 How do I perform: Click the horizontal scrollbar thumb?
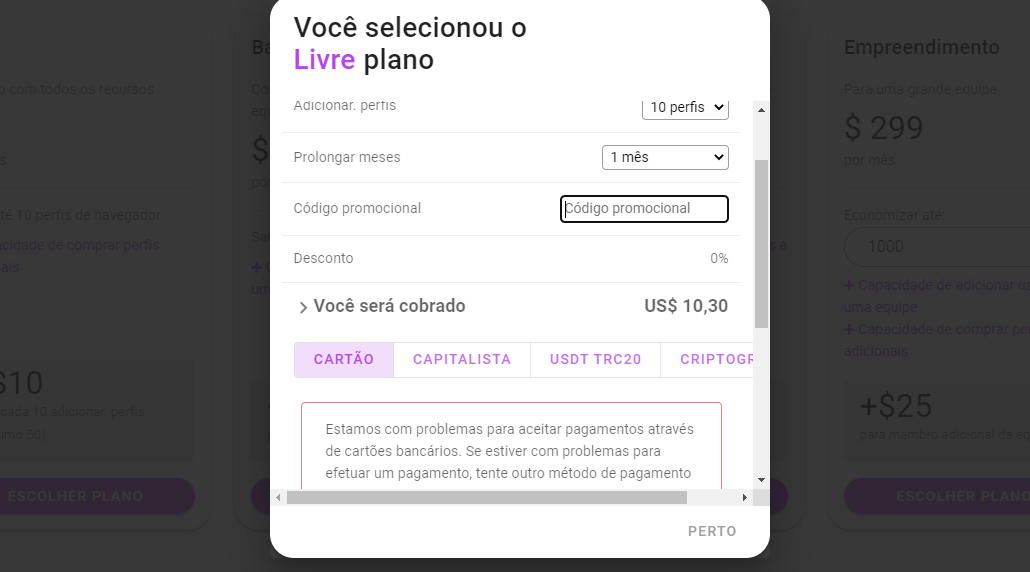(x=487, y=498)
